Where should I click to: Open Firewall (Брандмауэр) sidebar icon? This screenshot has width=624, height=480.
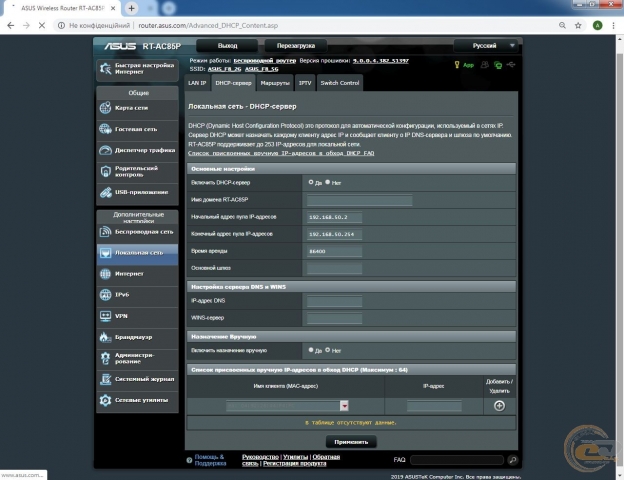105,337
